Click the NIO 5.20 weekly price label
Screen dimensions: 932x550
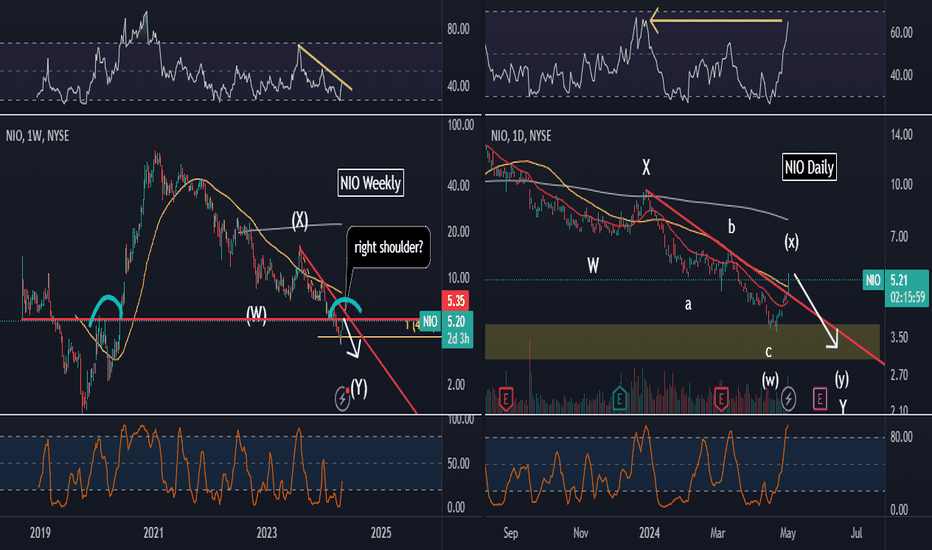point(446,322)
